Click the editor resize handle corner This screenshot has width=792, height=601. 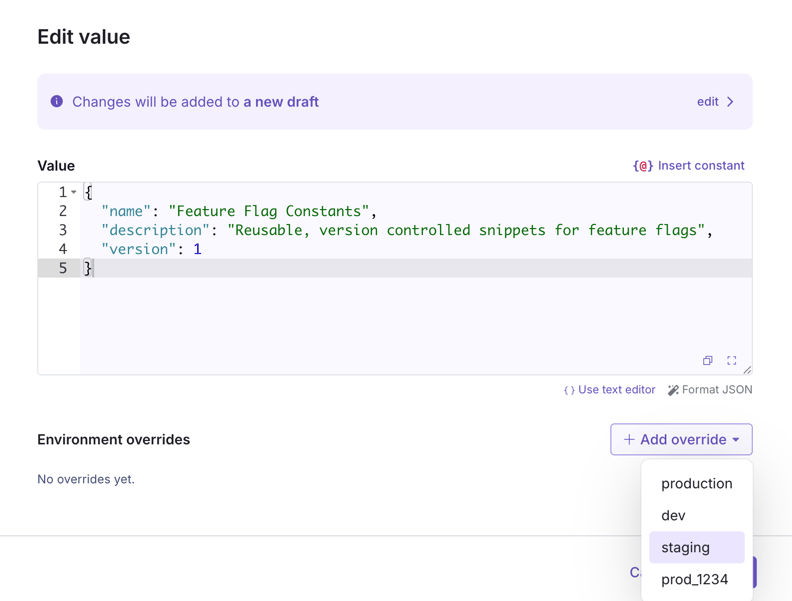[747, 370]
